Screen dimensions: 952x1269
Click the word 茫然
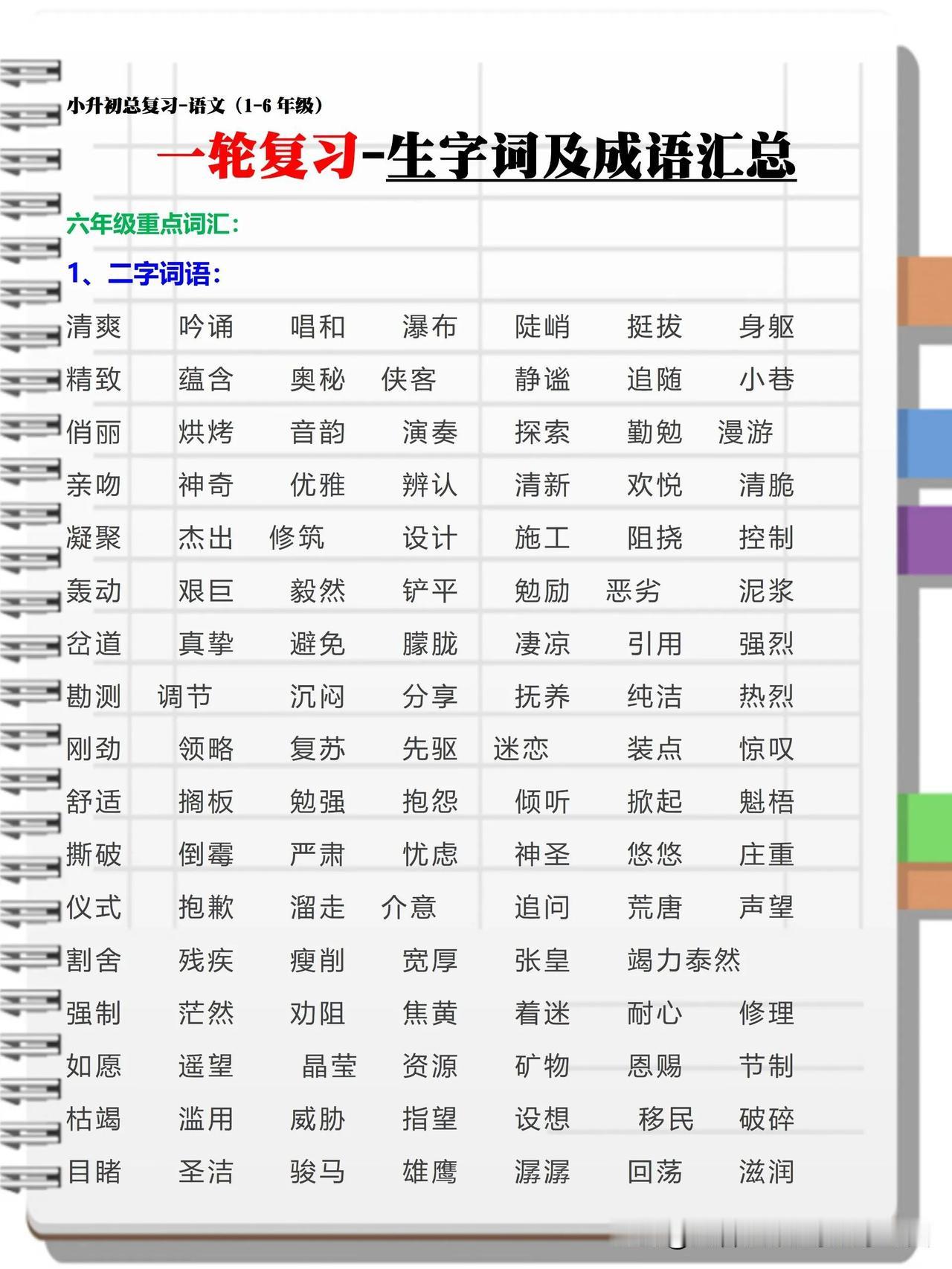(206, 1013)
